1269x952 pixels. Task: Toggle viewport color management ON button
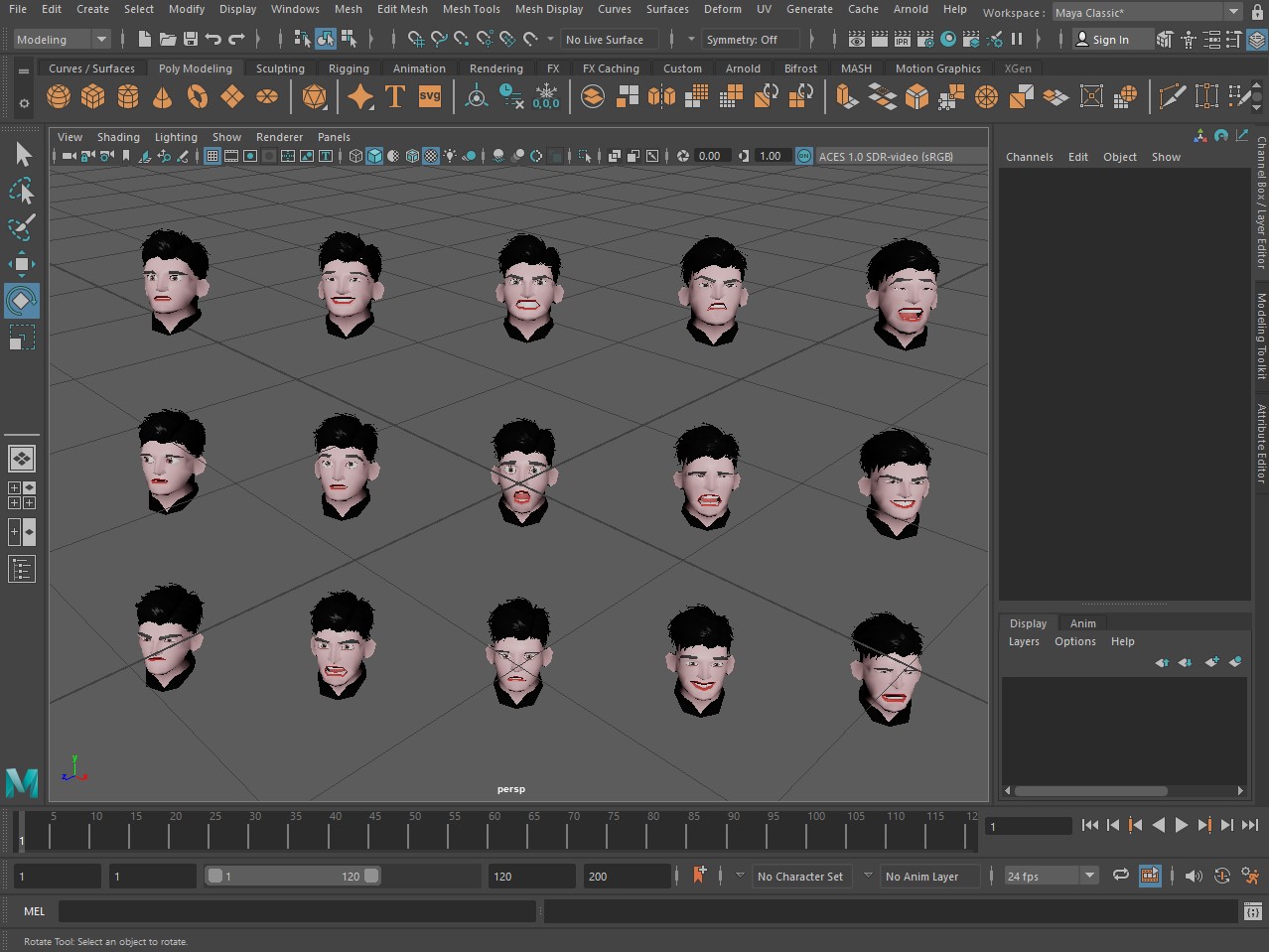[x=803, y=156]
